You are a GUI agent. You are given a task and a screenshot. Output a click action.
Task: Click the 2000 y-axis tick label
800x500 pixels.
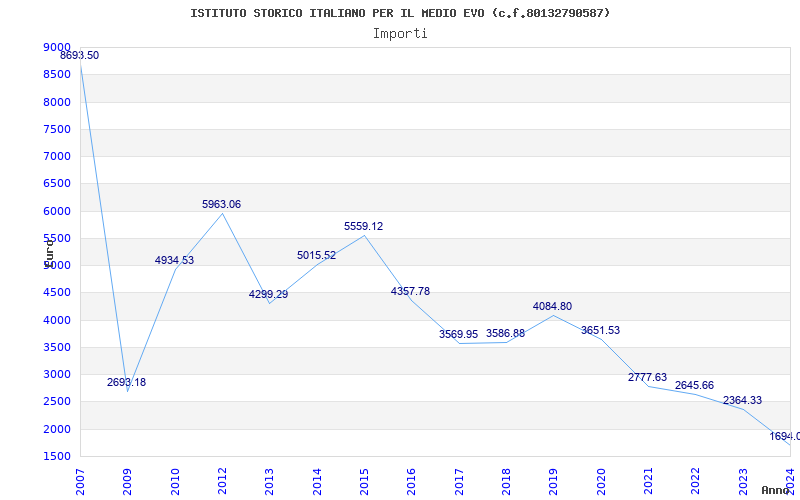[x=57, y=429]
